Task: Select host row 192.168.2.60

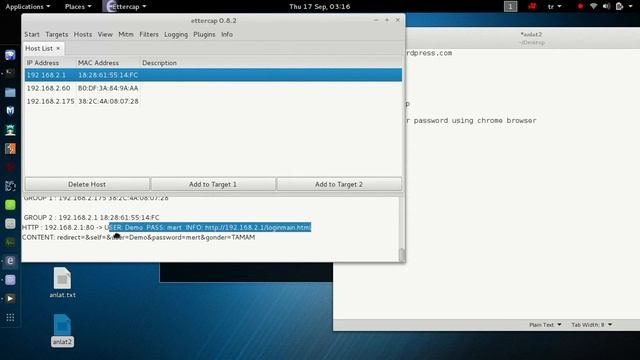Action: (213, 88)
